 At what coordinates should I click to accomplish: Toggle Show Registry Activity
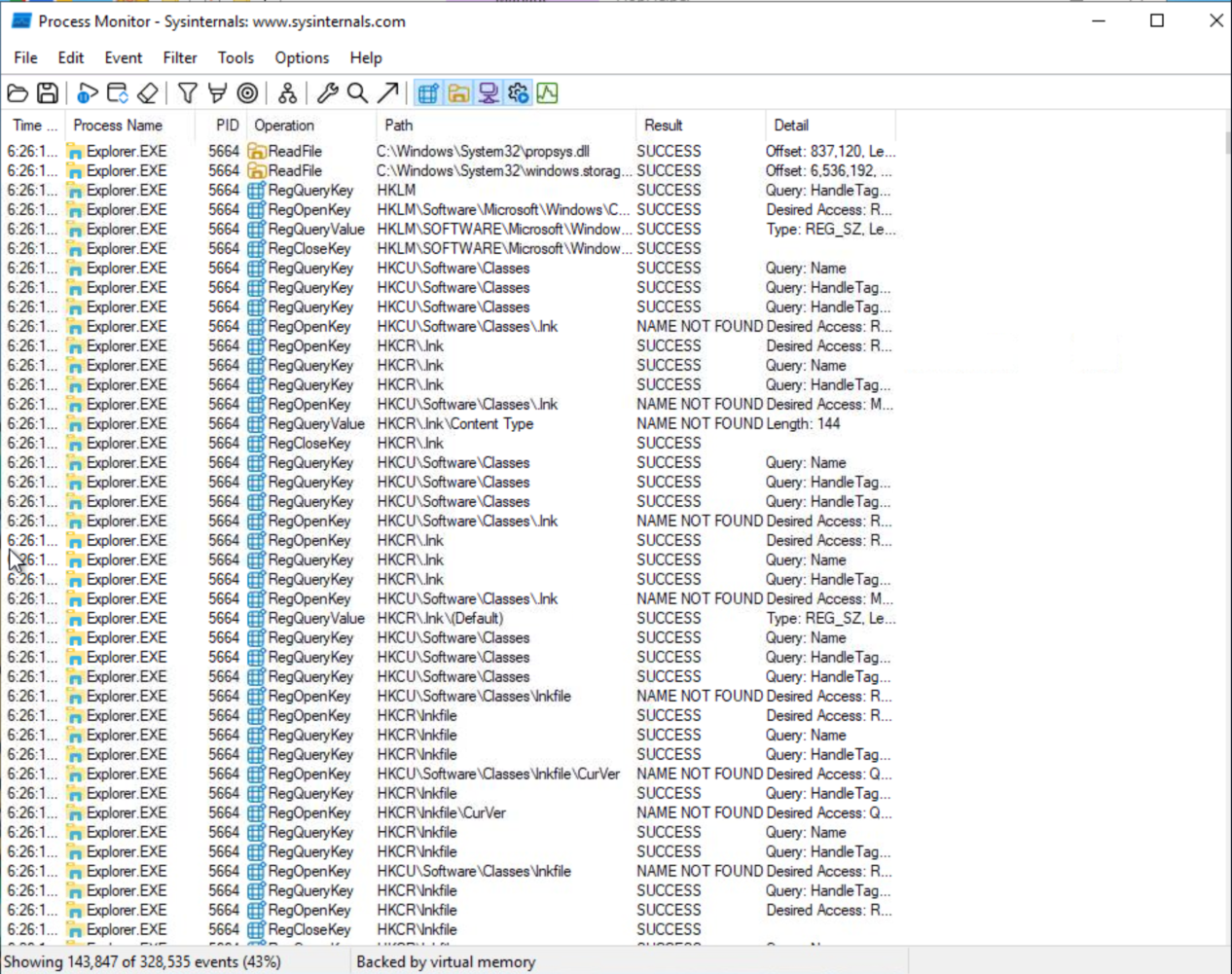tap(428, 93)
